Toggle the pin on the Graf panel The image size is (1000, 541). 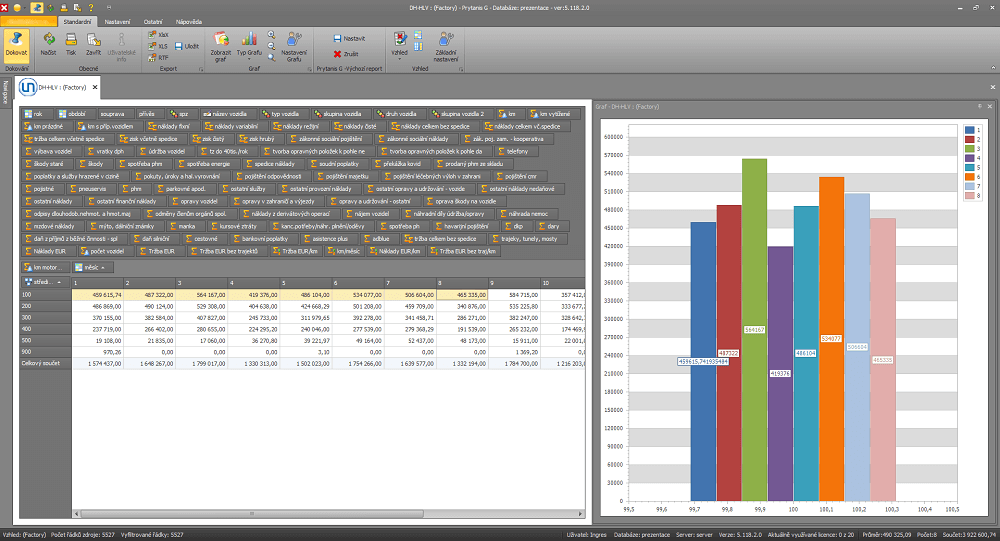pyautogui.click(x=979, y=105)
